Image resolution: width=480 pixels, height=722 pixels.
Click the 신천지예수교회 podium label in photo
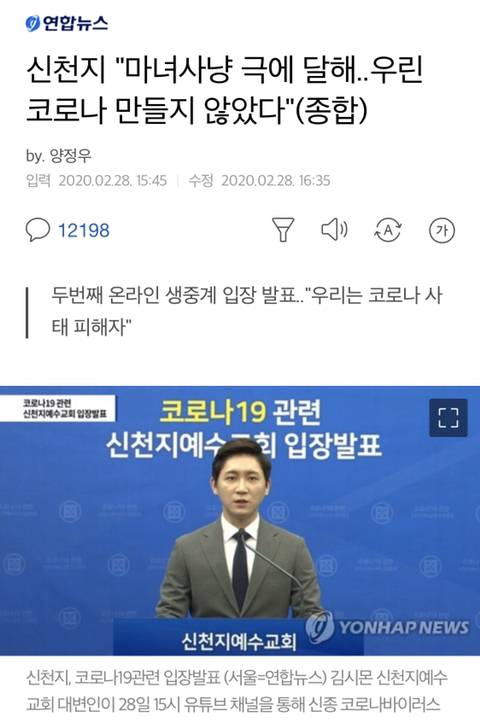(x=238, y=640)
